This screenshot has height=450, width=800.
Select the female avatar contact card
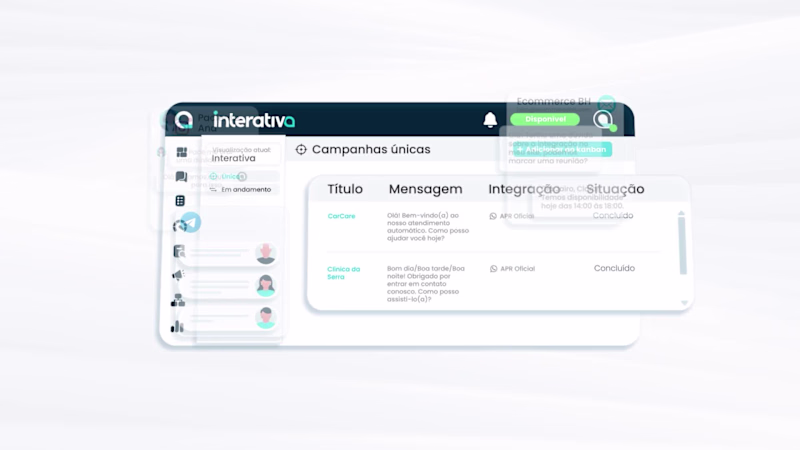[230, 285]
